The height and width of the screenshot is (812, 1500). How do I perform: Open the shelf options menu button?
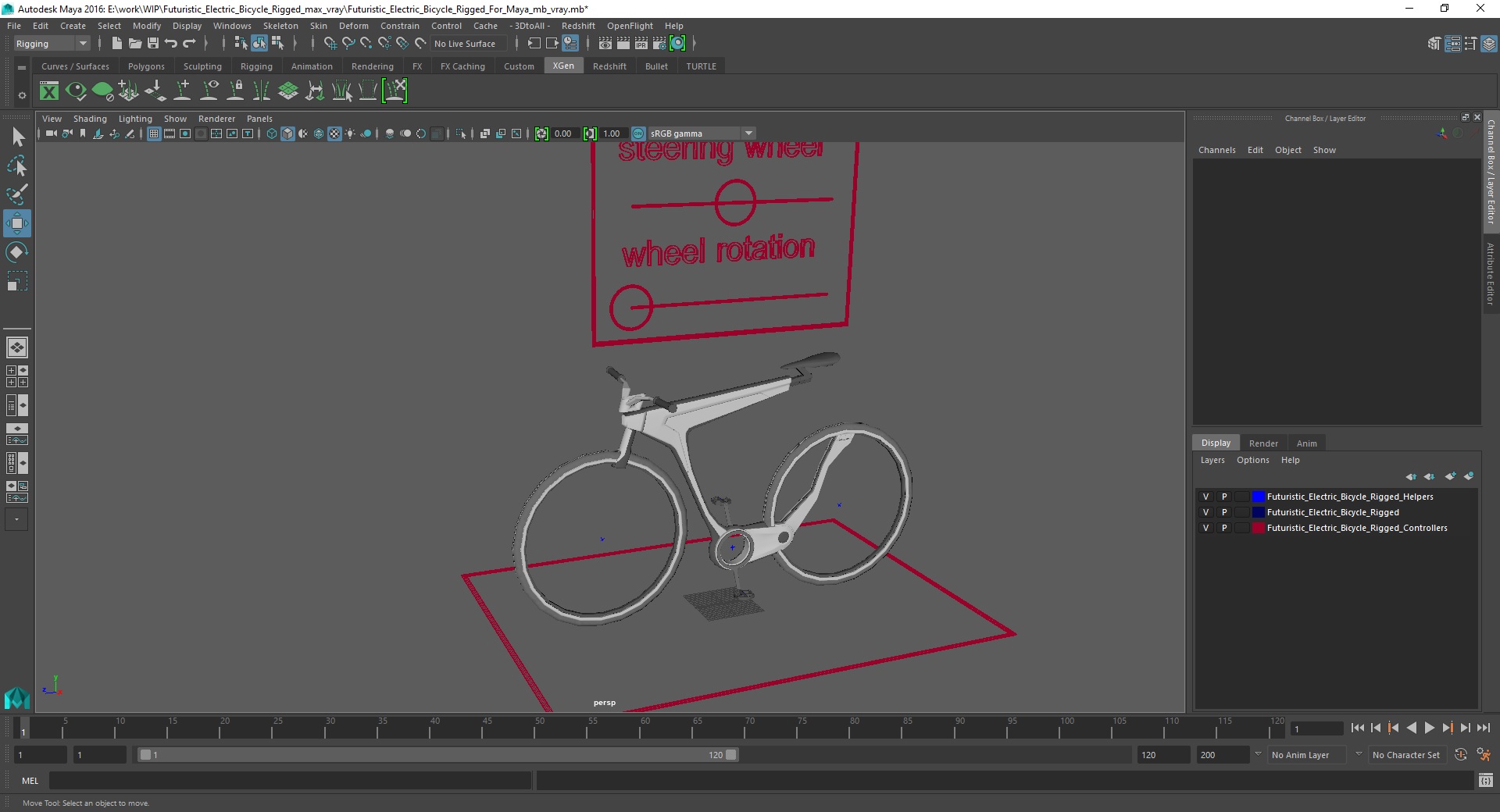[22, 95]
